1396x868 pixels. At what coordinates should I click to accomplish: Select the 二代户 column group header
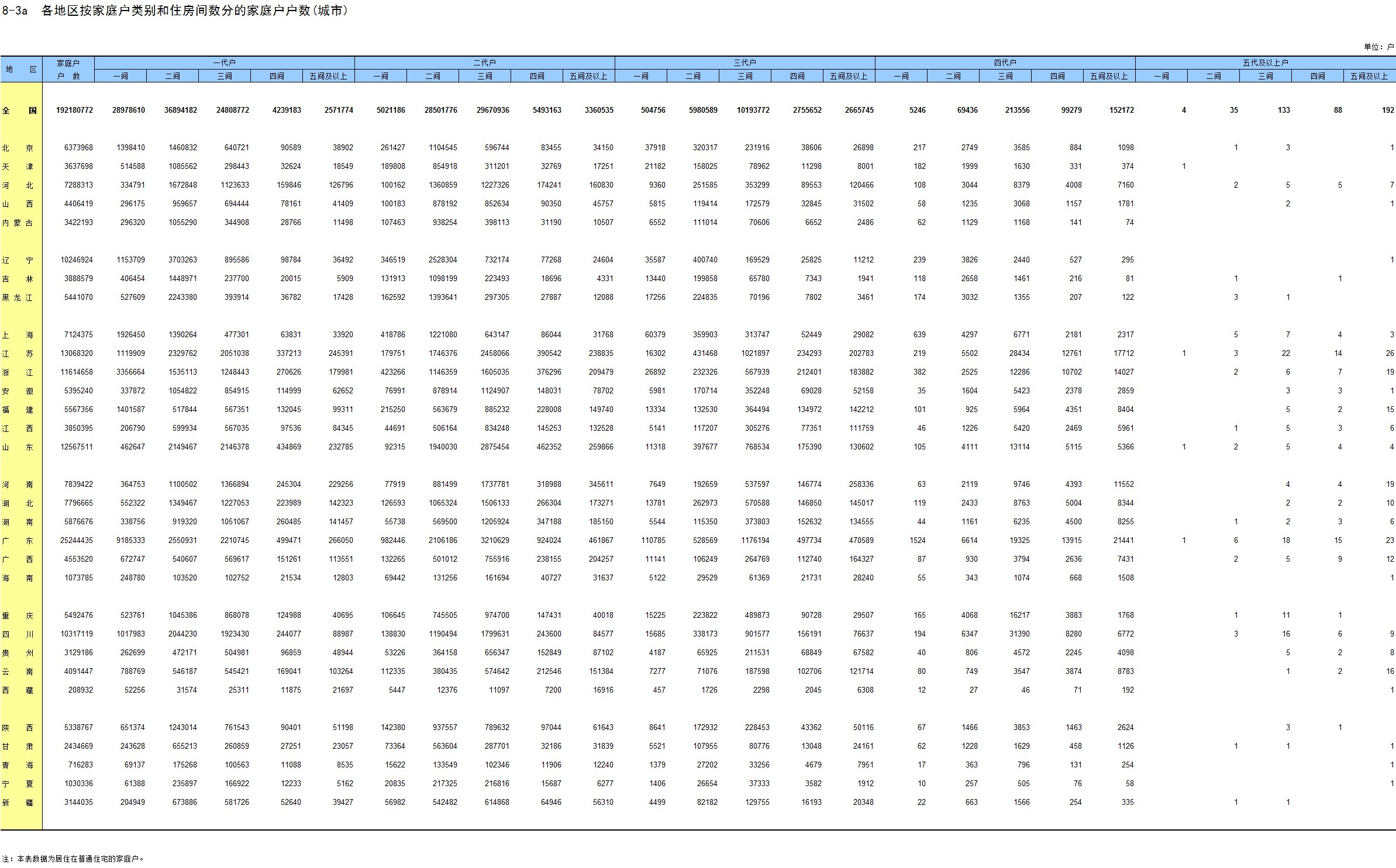click(484, 63)
